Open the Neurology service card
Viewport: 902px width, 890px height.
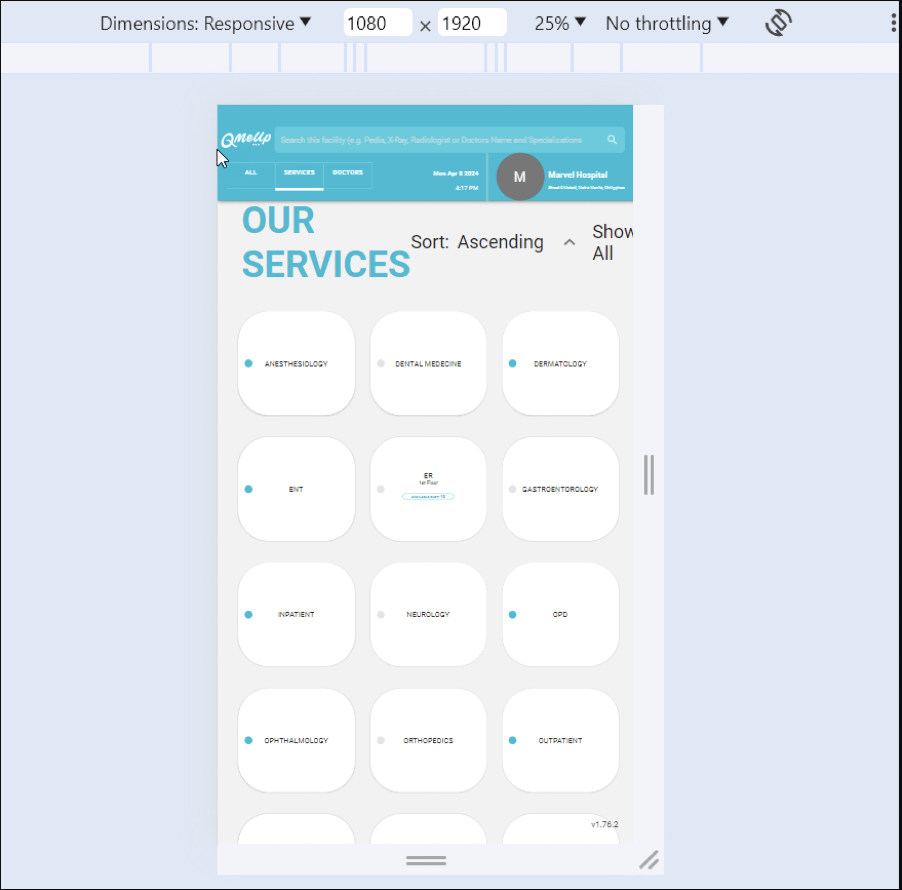pos(428,614)
